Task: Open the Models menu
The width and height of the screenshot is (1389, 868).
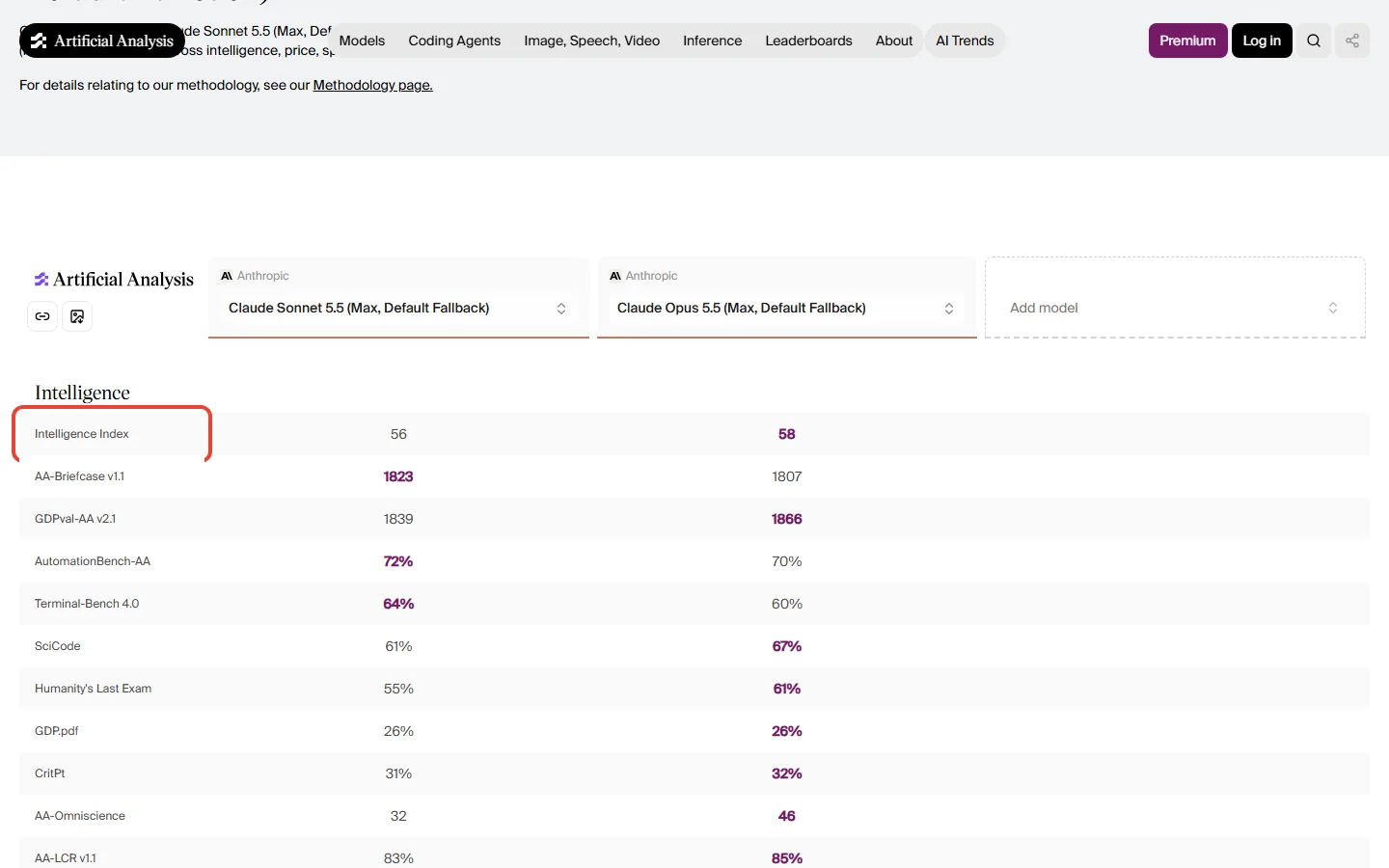Action: click(362, 41)
